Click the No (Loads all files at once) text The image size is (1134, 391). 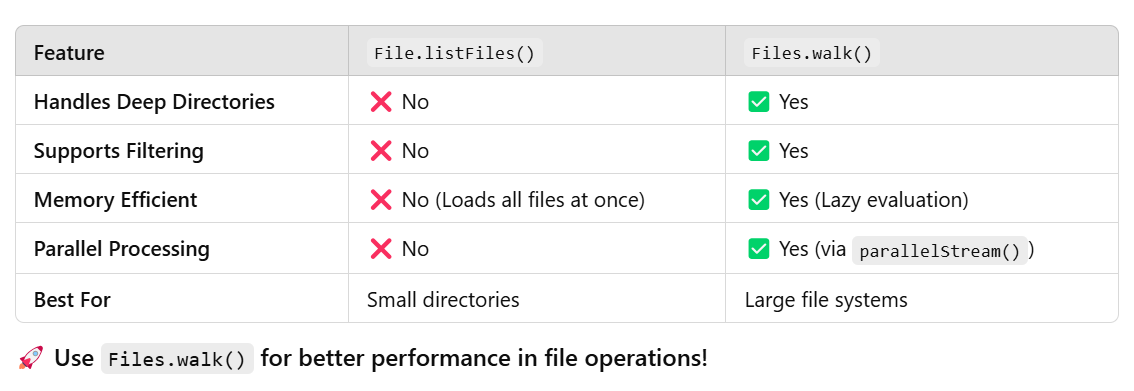point(523,200)
